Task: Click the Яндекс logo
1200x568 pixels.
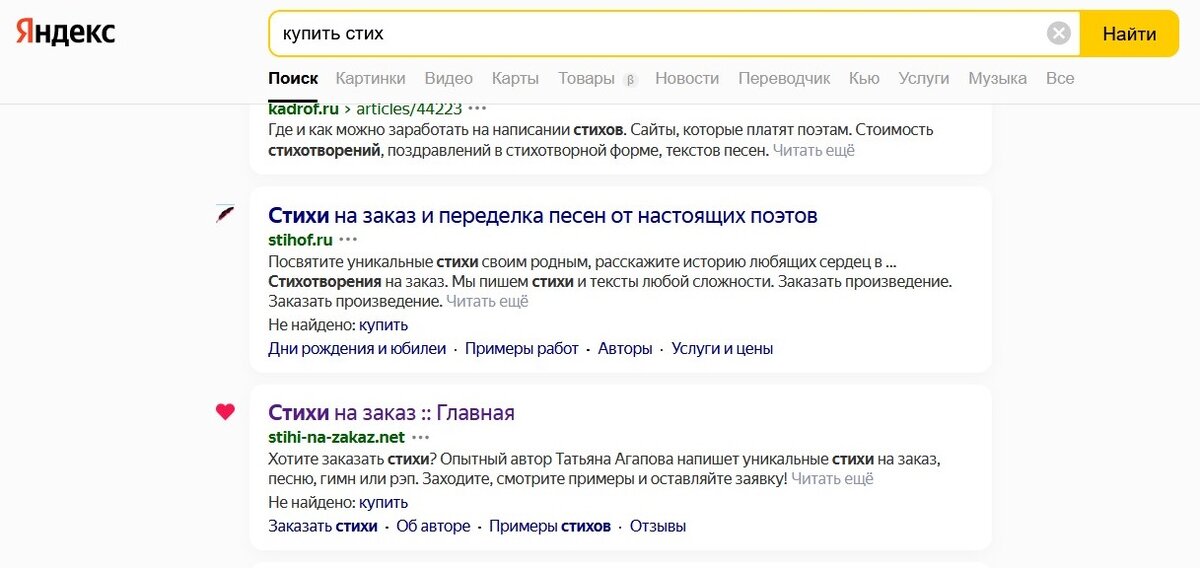Action: pyautogui.click(x=65, y=33)
